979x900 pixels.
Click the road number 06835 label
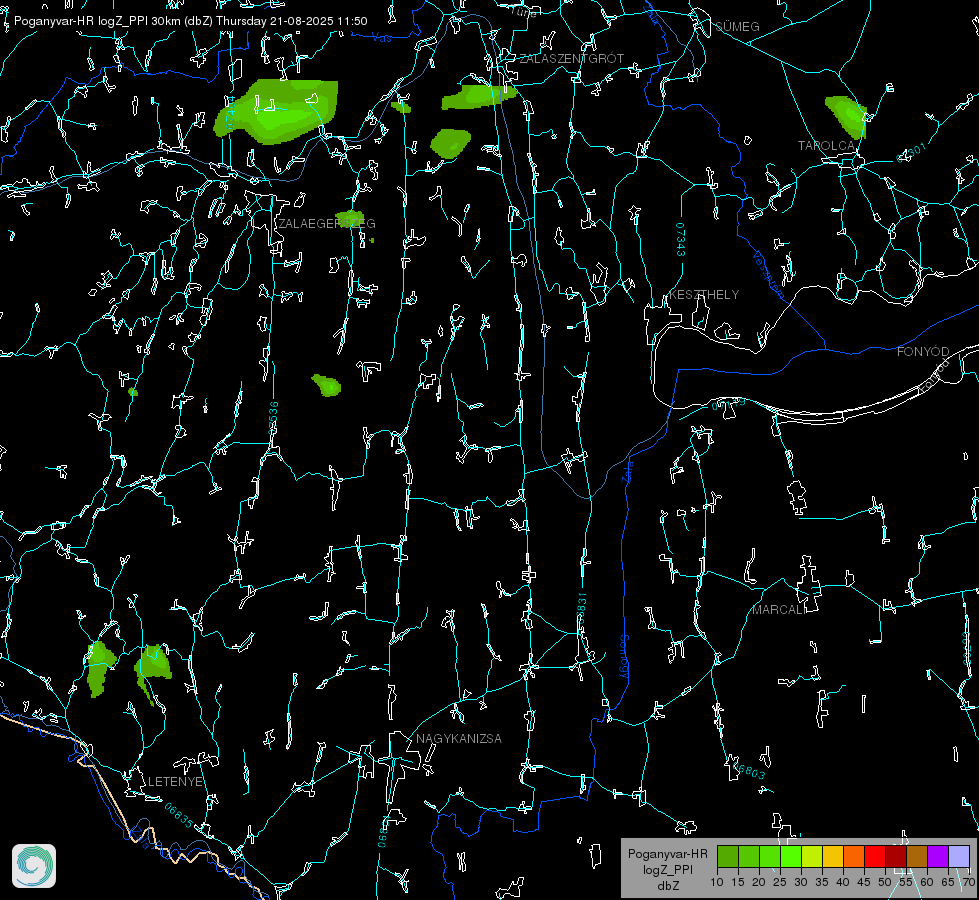[179, 815]
